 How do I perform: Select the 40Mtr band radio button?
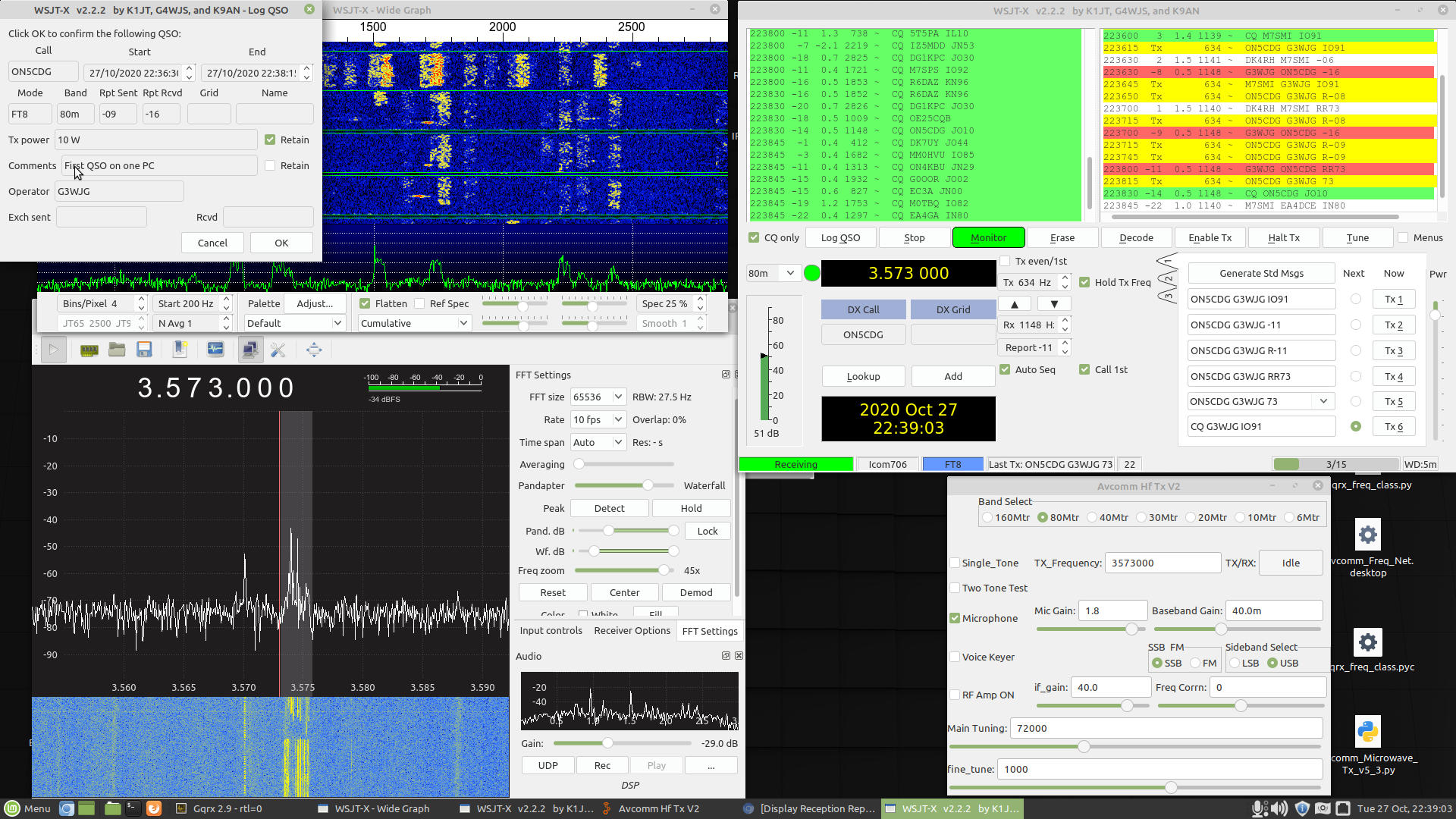[x=1092, y=517]
